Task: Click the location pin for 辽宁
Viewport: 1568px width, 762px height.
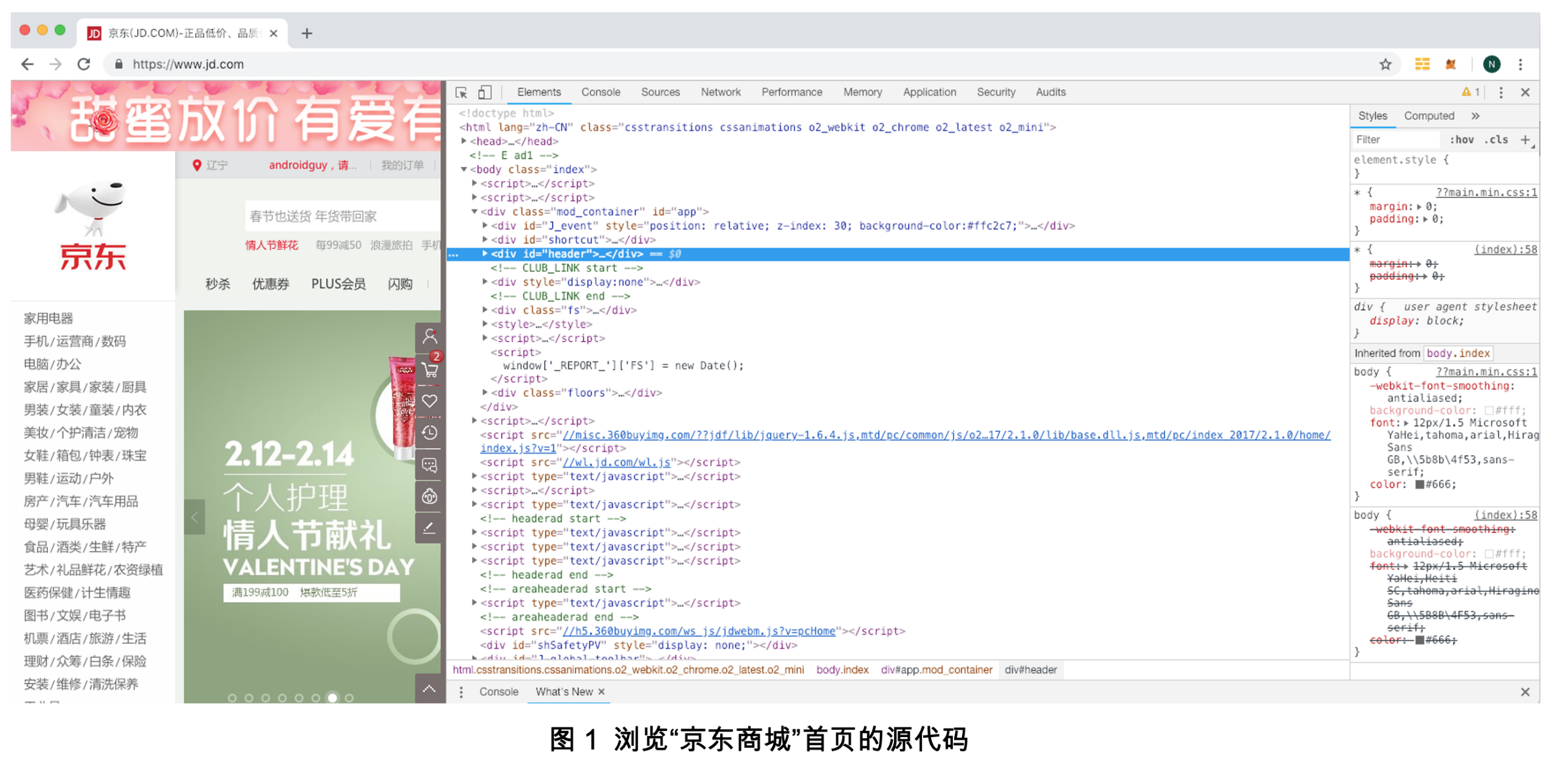Action: pos(197,165)
